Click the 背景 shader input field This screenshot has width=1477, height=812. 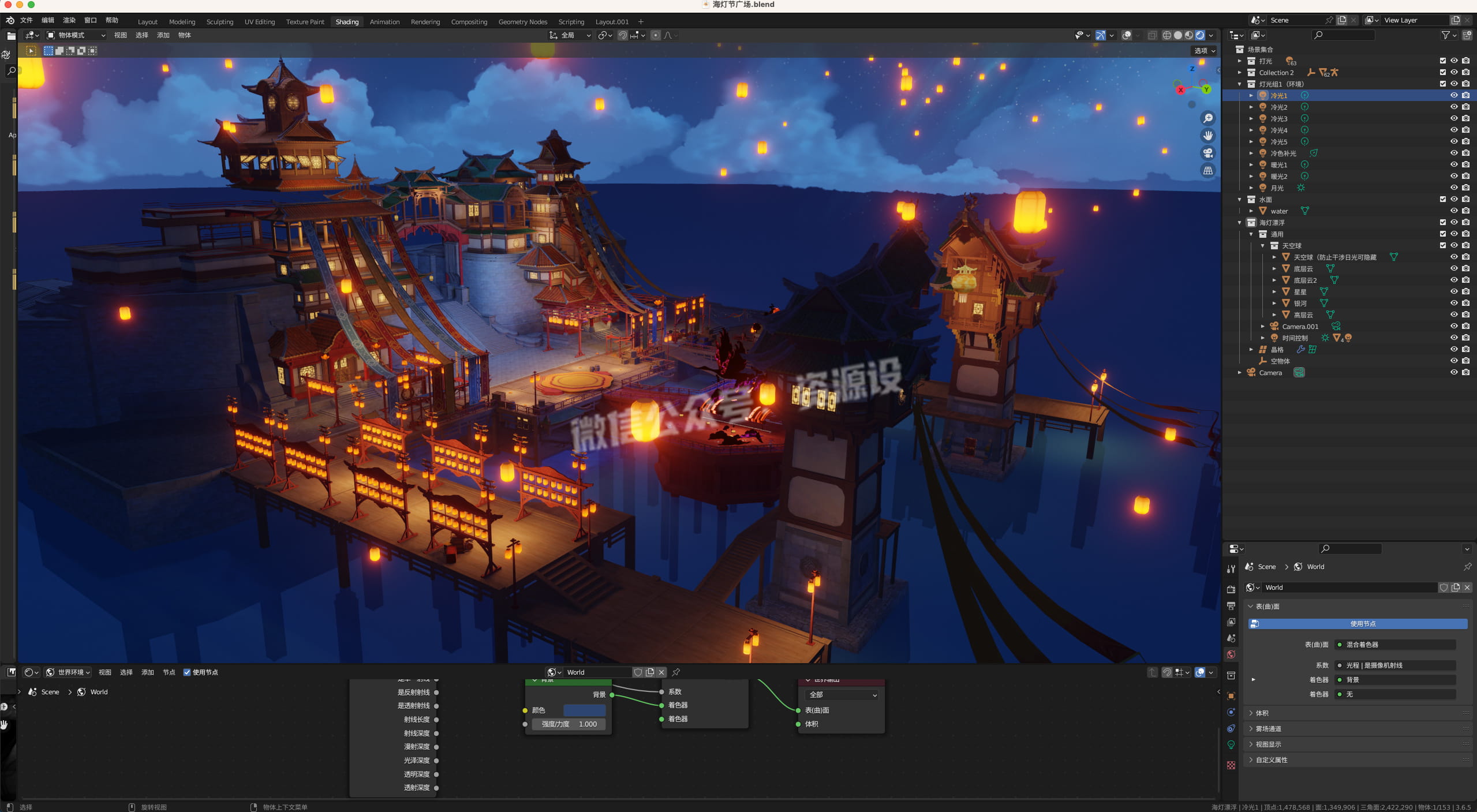pos(1396,680)
